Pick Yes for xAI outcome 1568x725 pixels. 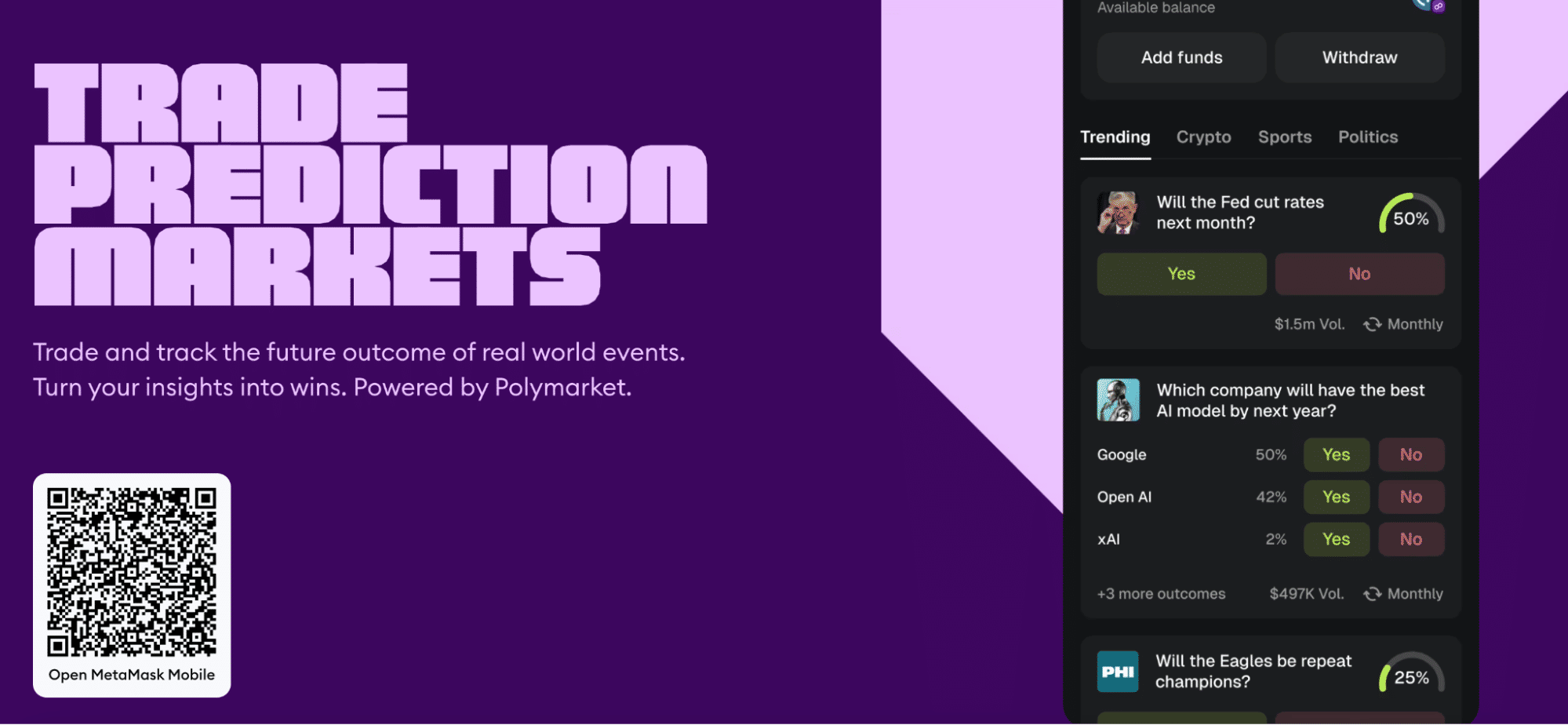[x=1336, y=540]
